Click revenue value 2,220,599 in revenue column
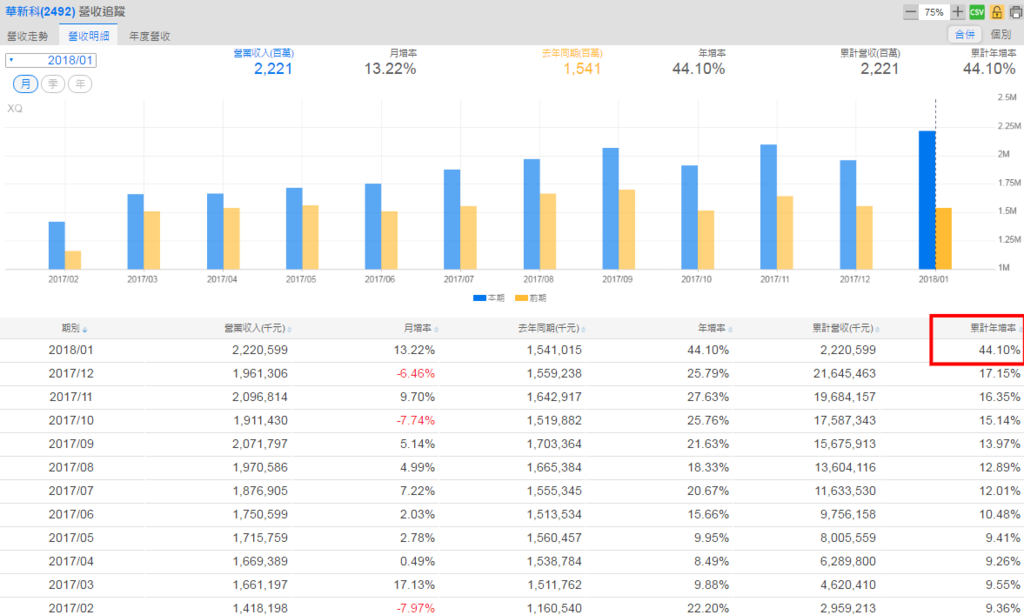The width and height of the screenshot is (1024, 615). tap(260, 350)
